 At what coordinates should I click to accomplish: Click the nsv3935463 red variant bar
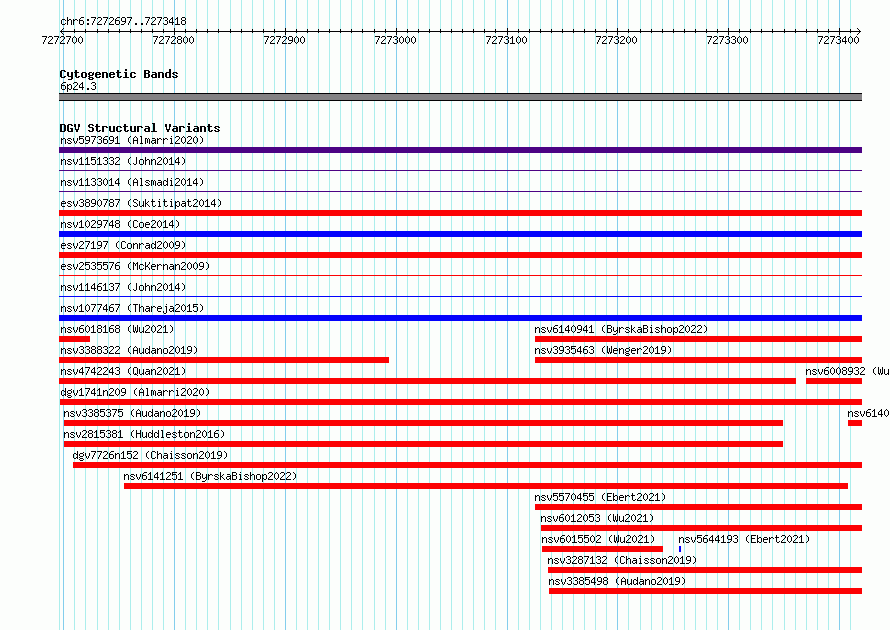tap(698, 360)
